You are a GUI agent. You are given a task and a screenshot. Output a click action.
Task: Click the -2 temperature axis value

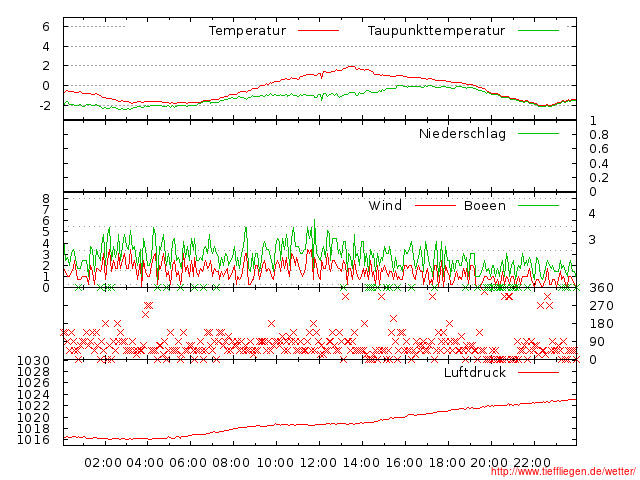pyautogui.click(x=44, y=105)
